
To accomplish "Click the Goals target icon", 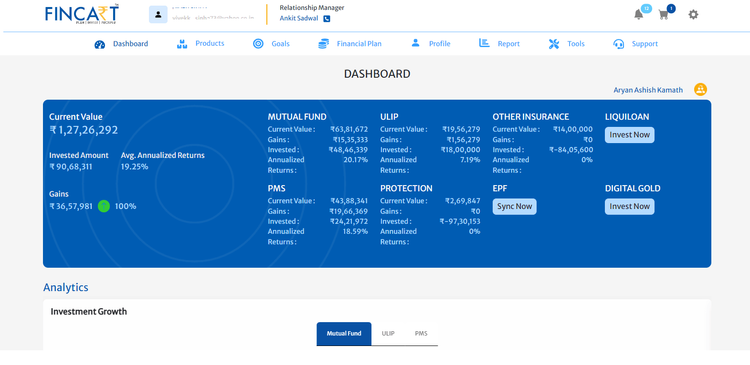I will tap(258, 44).
